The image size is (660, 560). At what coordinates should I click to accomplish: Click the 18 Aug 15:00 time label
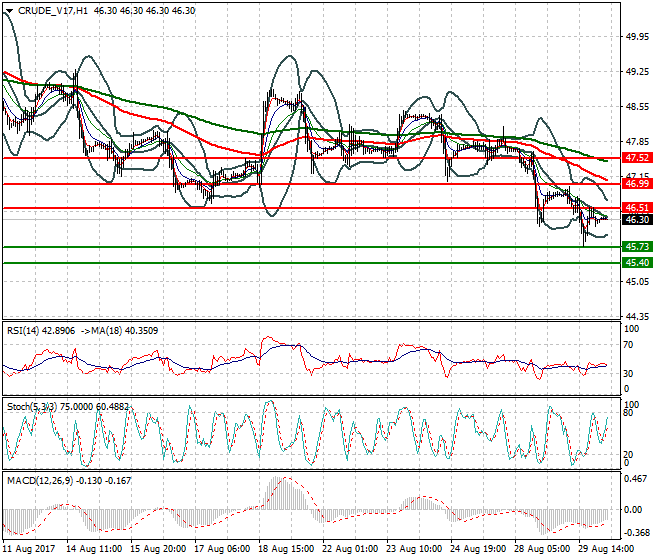[x=286, y=549]
